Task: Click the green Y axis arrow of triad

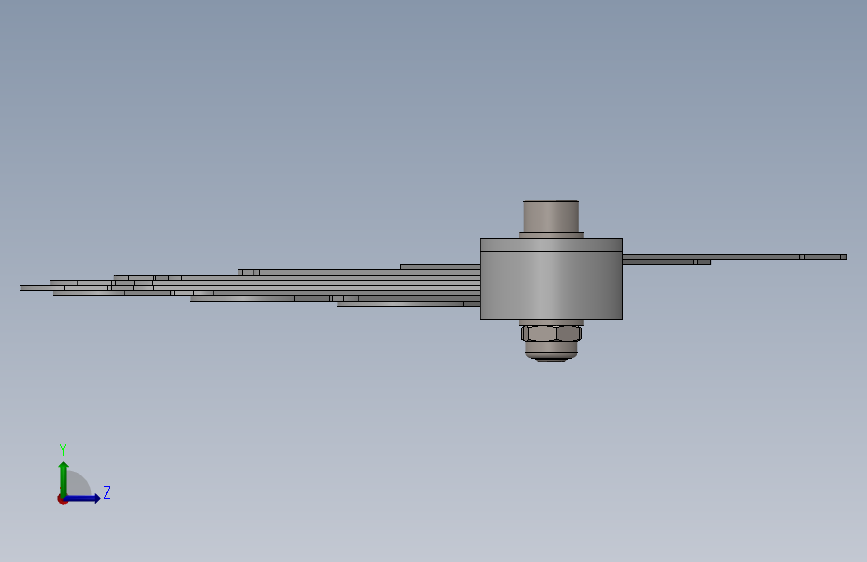Action: click(x=63, y=479)
